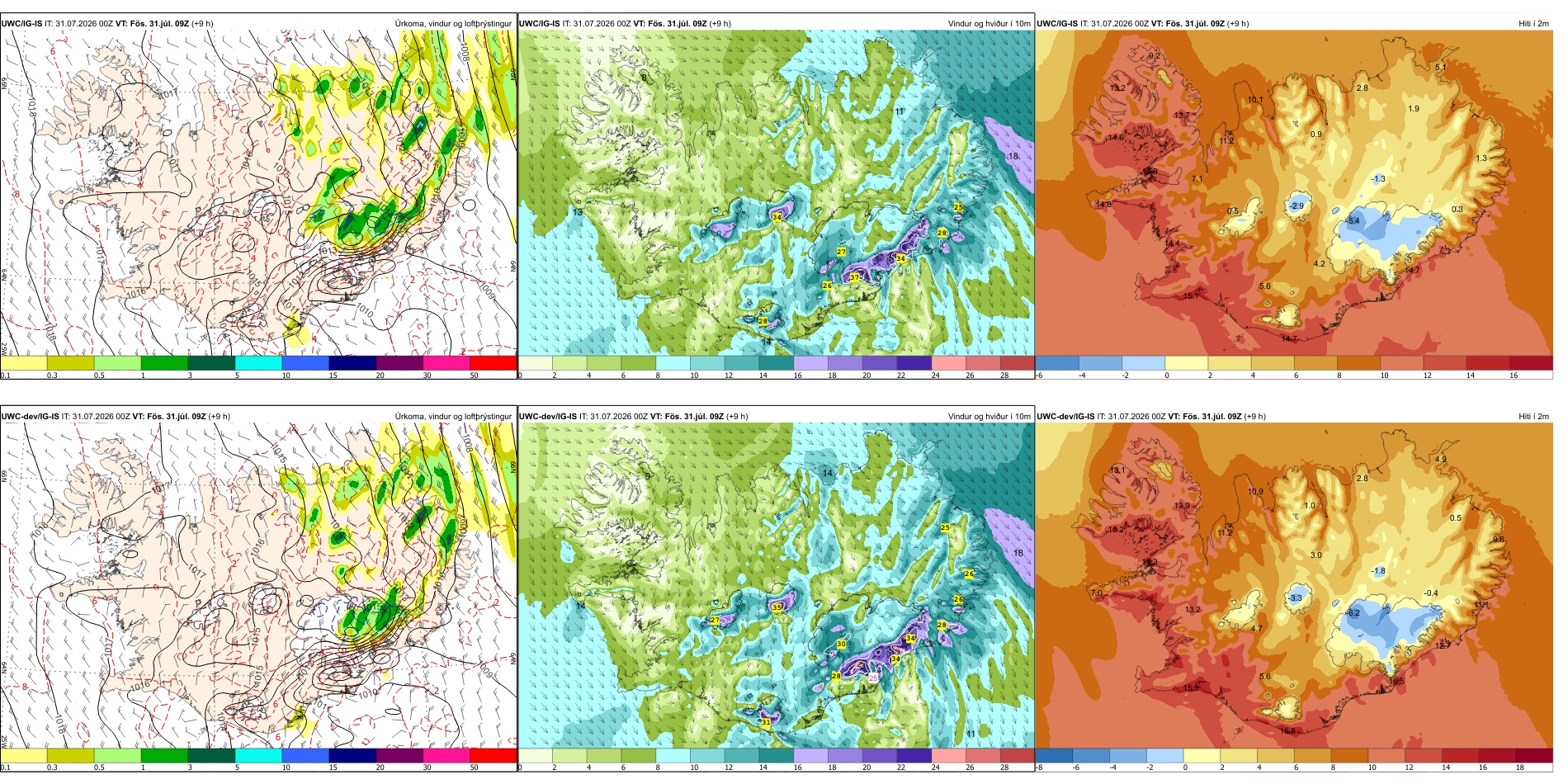Click wind value 18 on UWC-dev/IG-IS wind map
Image resolution: width=1568 pixels, height=784 pixels.
[1018, 553]
